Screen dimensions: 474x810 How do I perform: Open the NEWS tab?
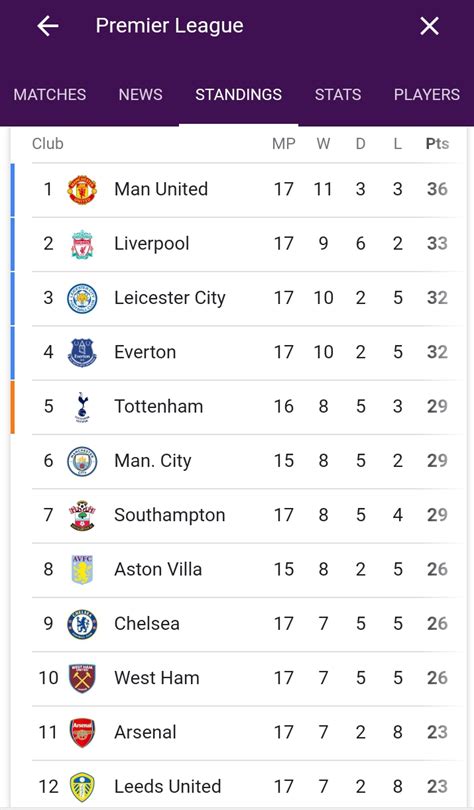click(x=140, y=95)
